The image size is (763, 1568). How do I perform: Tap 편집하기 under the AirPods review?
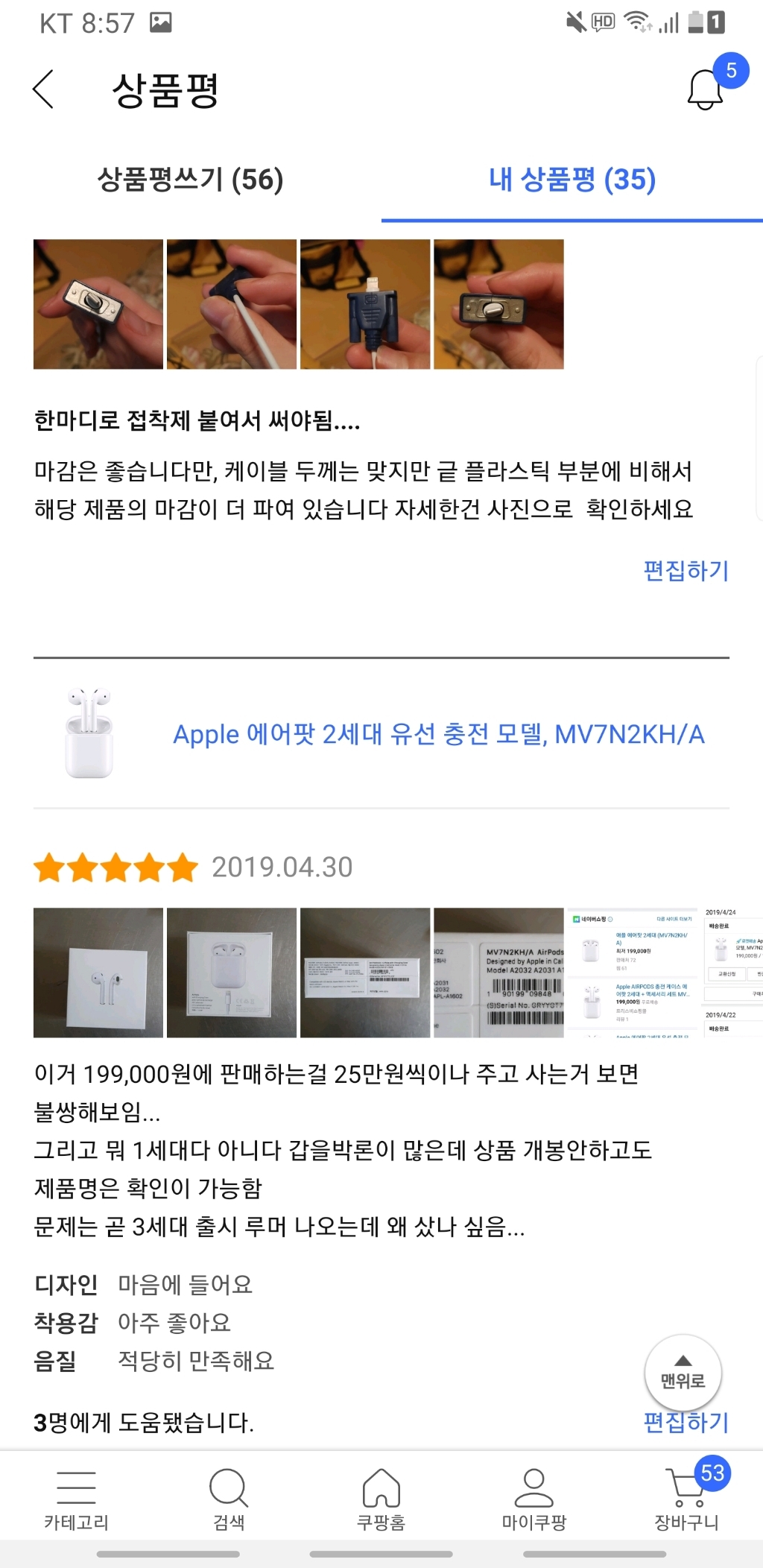point(686,1423)
